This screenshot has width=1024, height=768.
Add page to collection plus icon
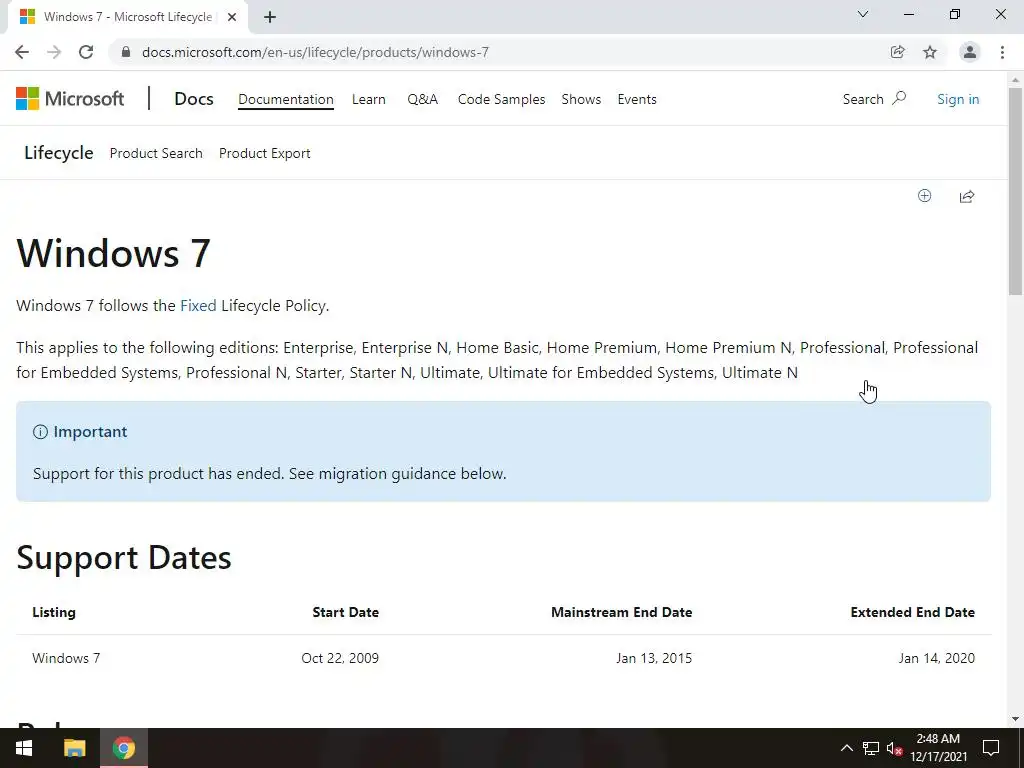click(x=924, y=196)
